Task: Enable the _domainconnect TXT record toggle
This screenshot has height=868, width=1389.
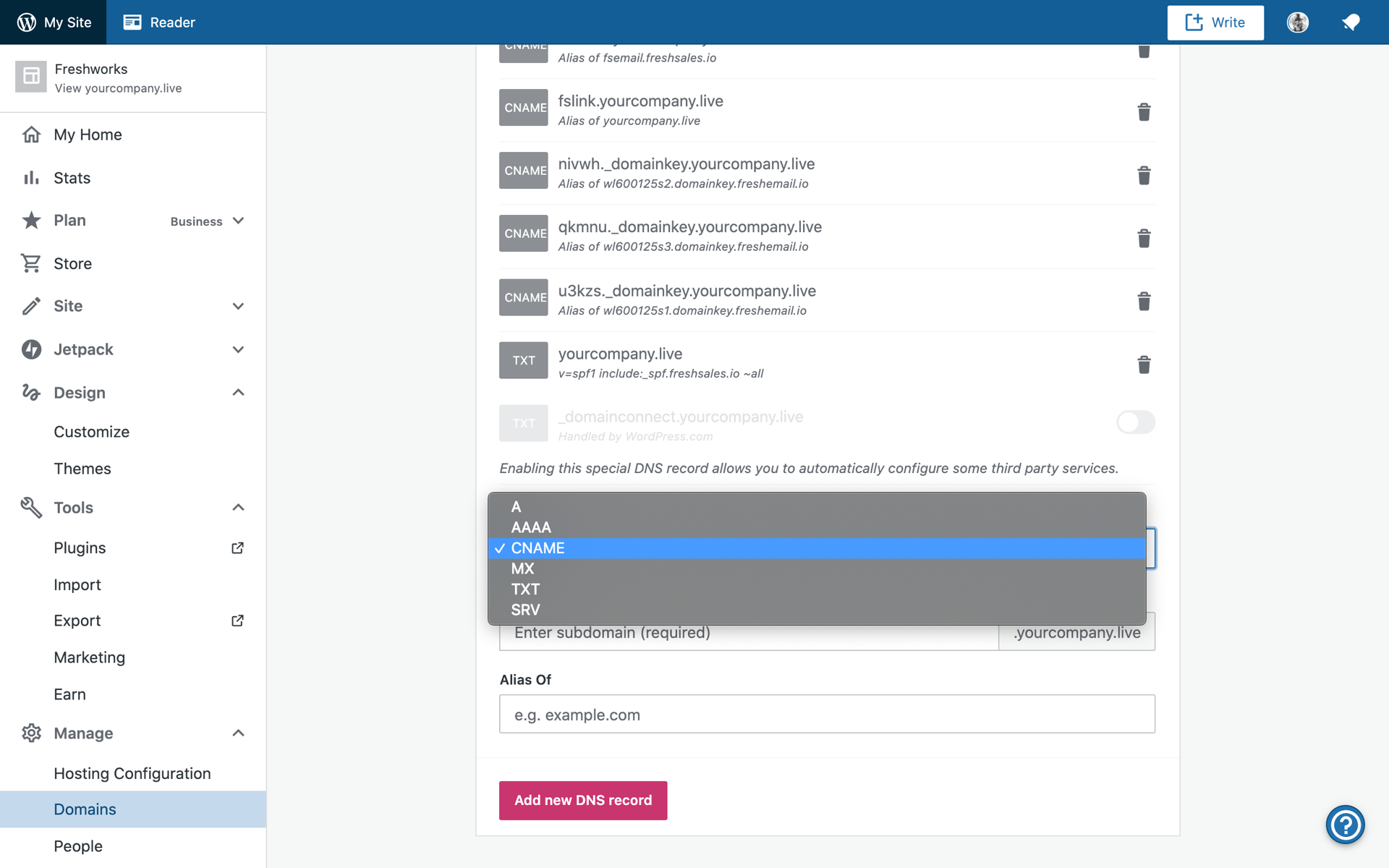Action: [1135, 422]
